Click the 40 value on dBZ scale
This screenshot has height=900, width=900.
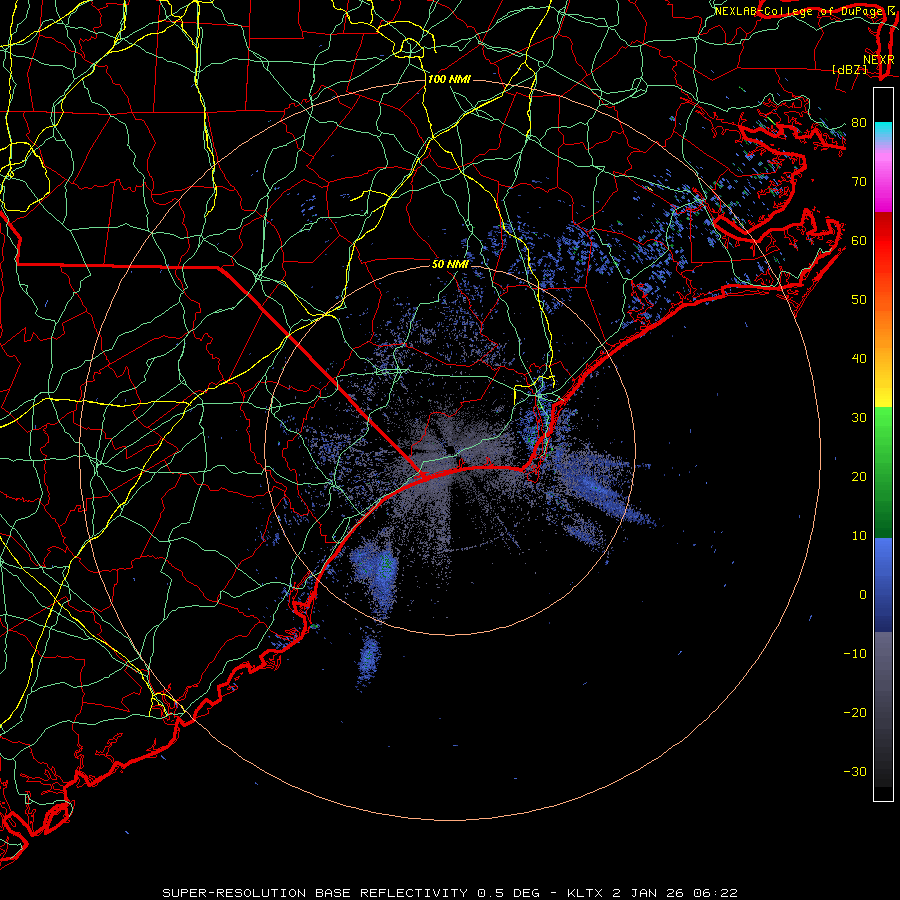[x=859, y=359]
